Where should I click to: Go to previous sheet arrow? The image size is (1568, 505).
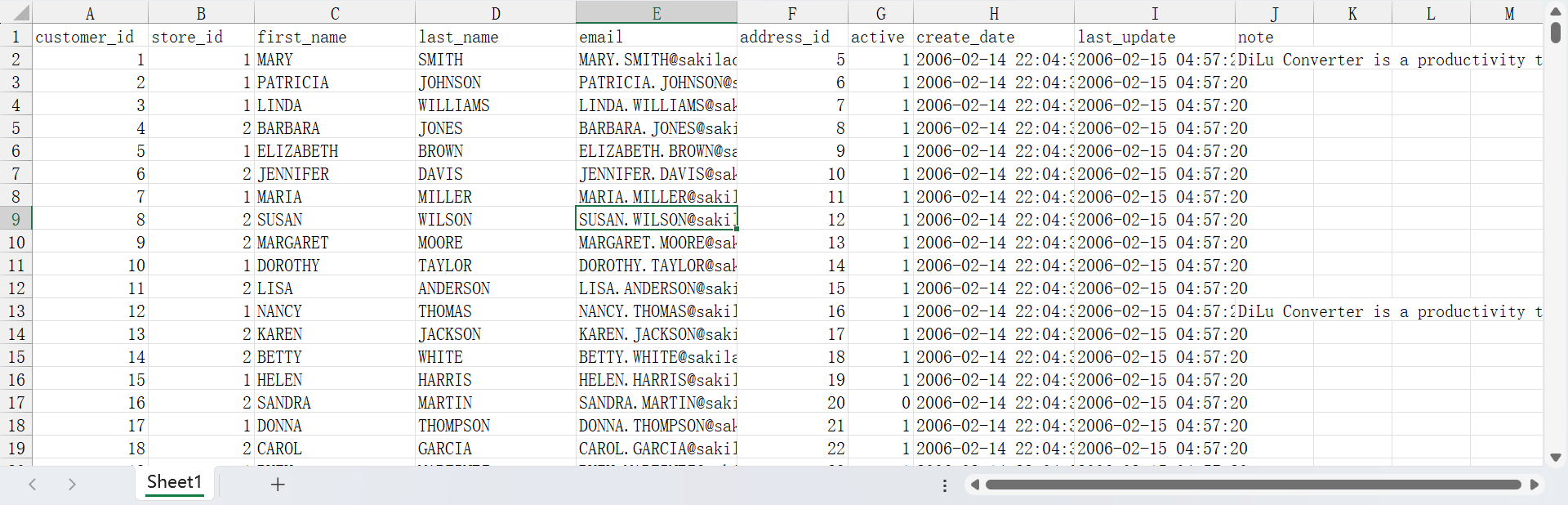[33, 485]
